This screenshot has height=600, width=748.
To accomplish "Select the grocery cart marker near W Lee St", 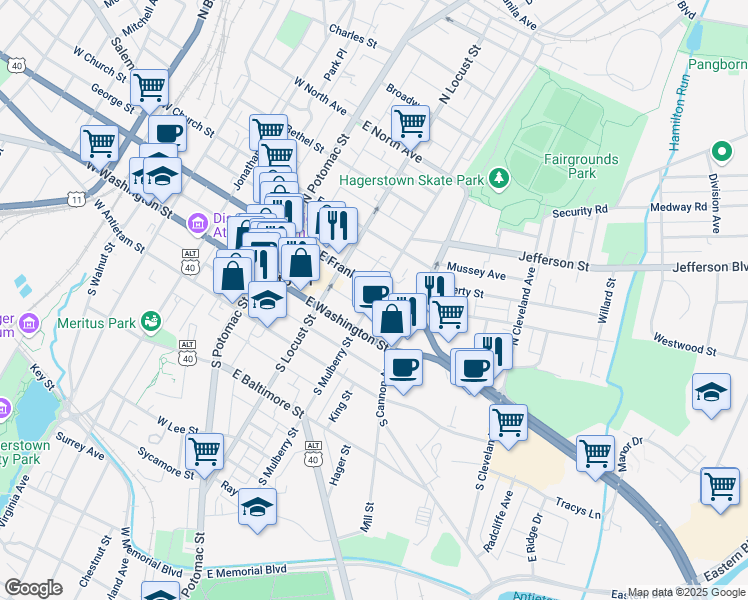I will pos(205,453).
